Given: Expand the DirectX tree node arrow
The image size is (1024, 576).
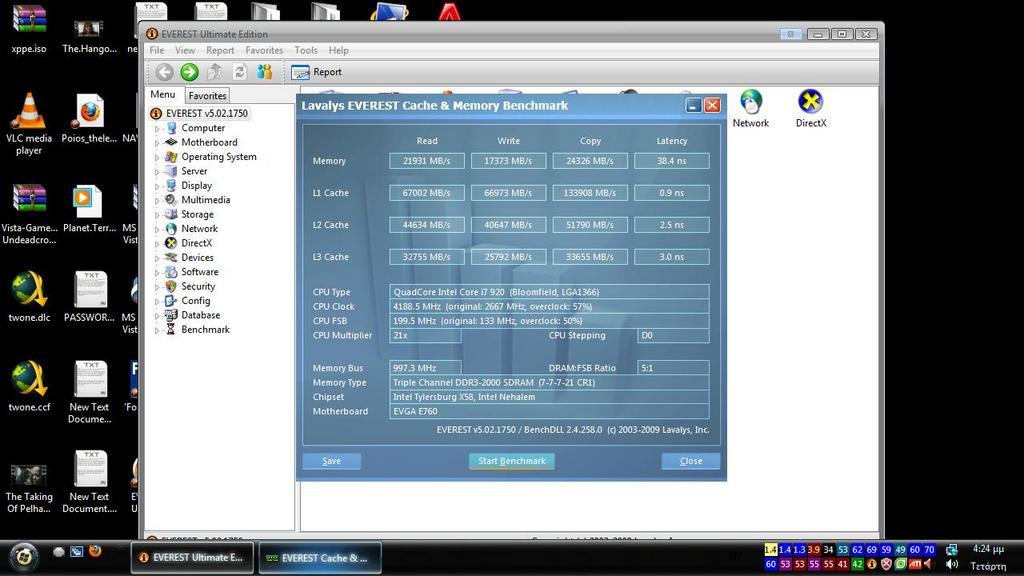Looking at the screenshot, I should pyautogui.click(x=157, y=244).
